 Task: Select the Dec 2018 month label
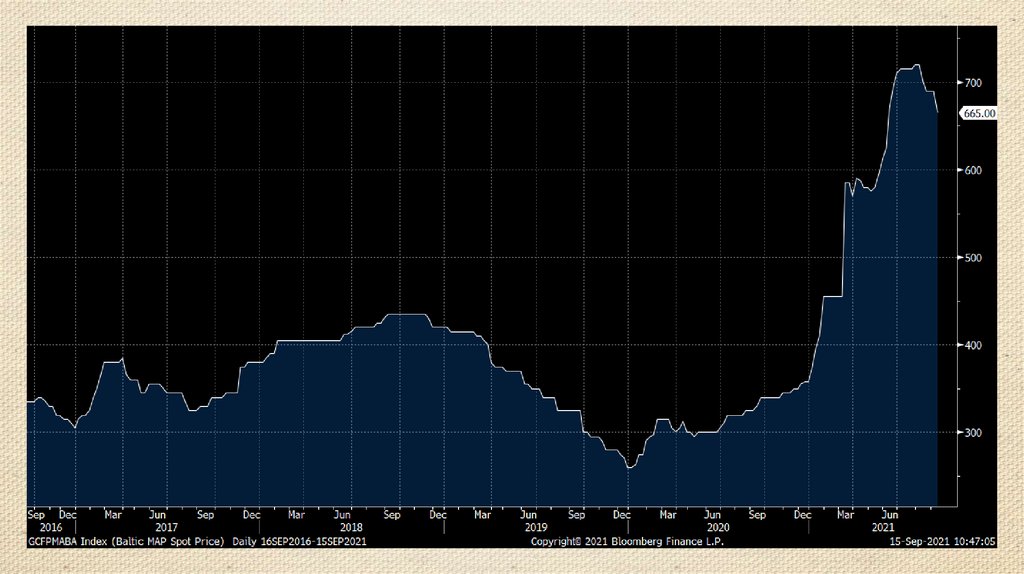(x=438, y=515)
